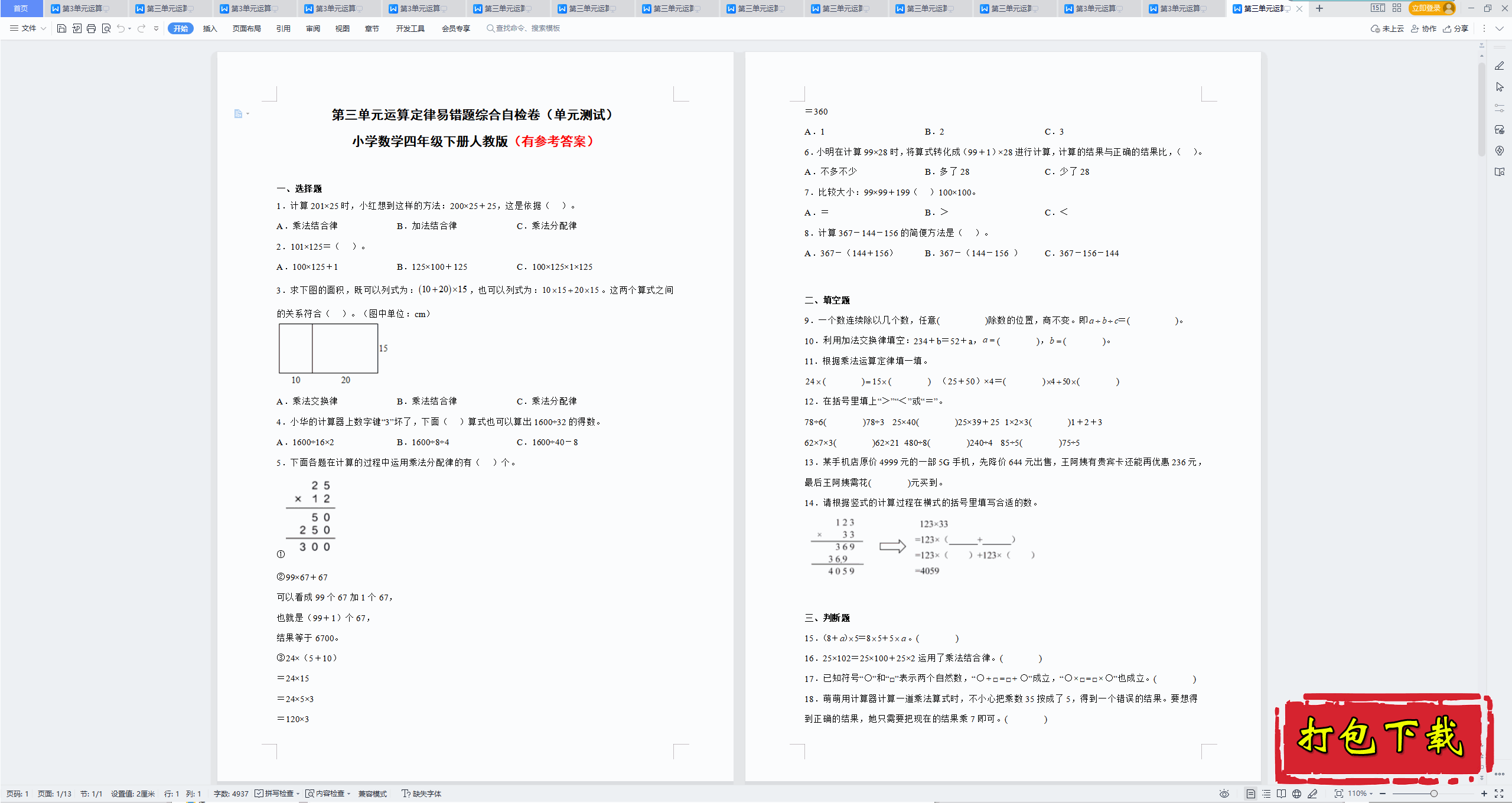Switch to page layout view icon

point(1250,794)
